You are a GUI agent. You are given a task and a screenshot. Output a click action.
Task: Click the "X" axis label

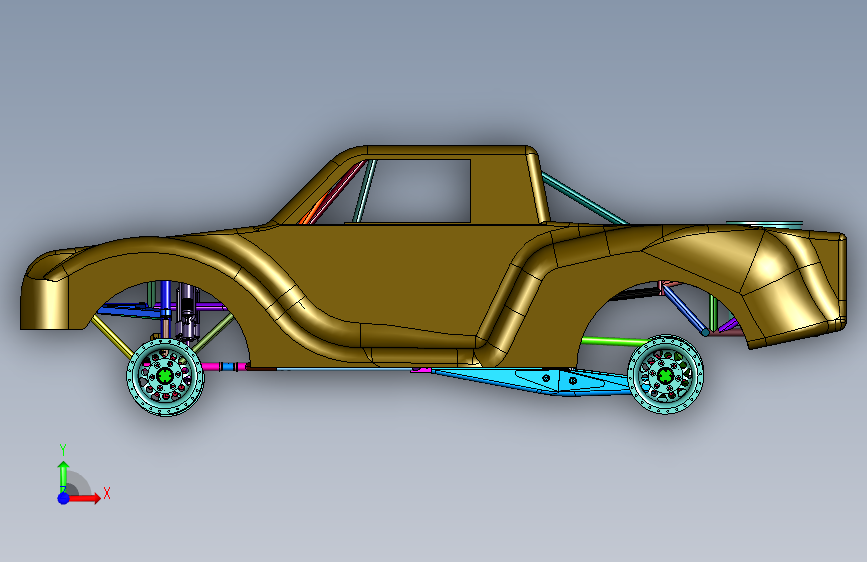click(x=107, y=493)
